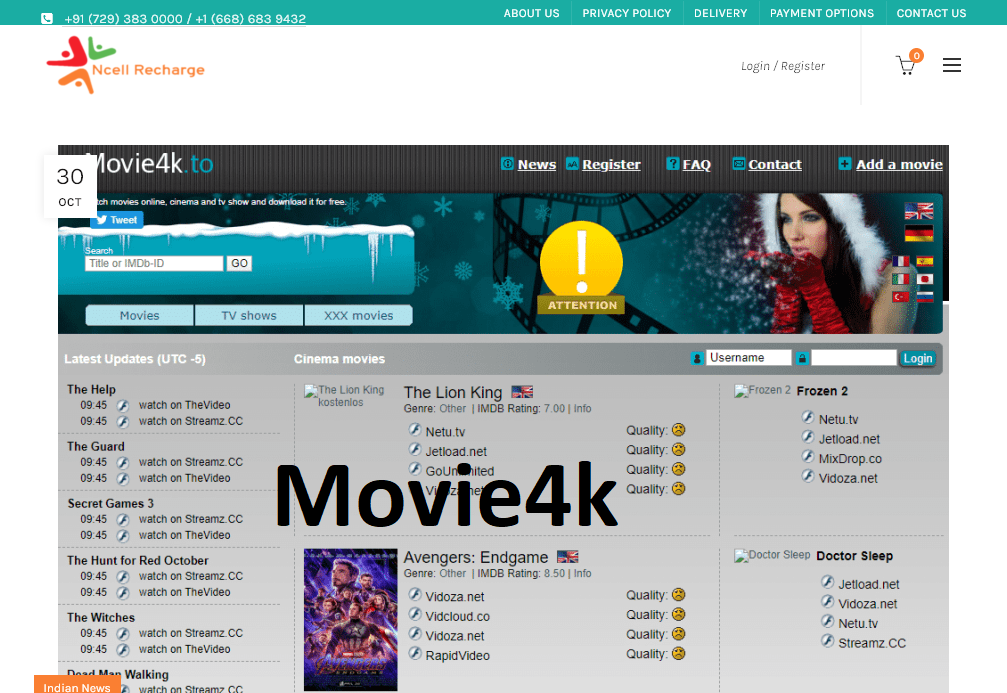1007x693 pixels.
Task: Open the About Us page
Action: pos(531,13)
